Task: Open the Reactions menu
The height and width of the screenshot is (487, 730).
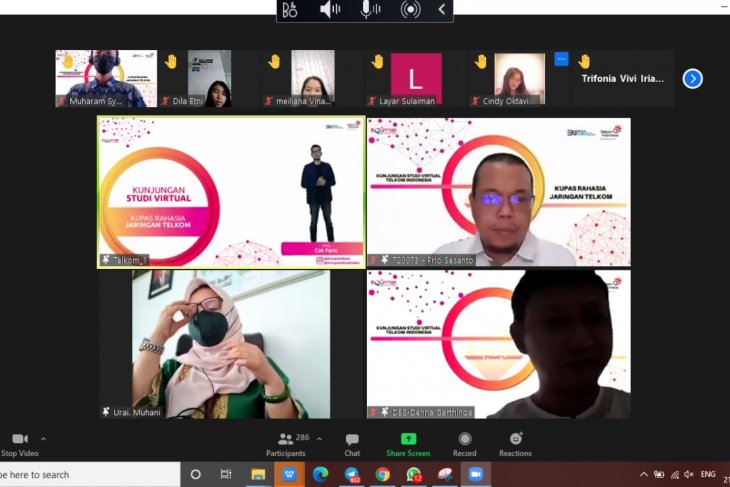Action: (x=515, y=445)
